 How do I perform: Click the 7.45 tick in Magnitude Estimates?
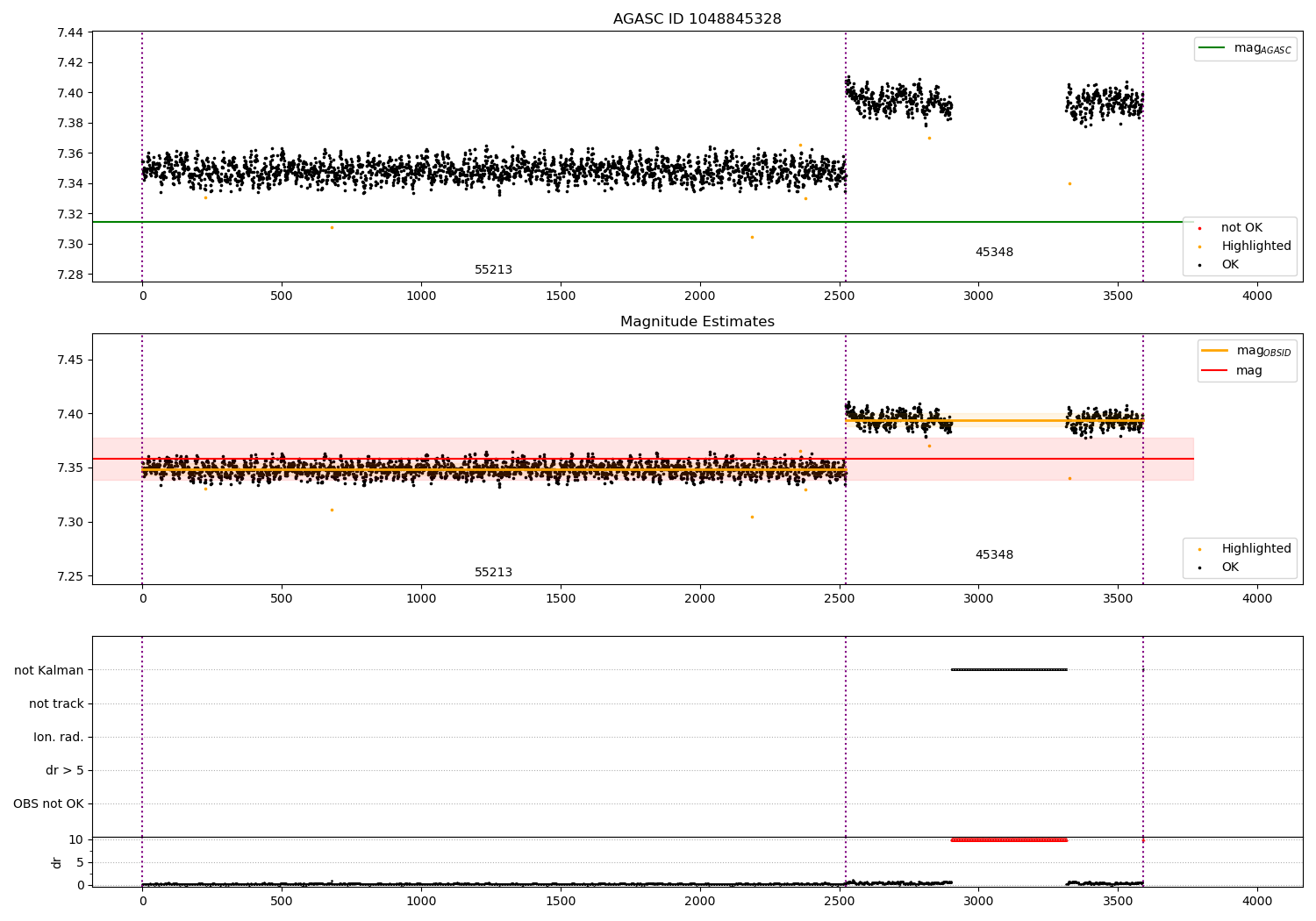click(70, 360)
